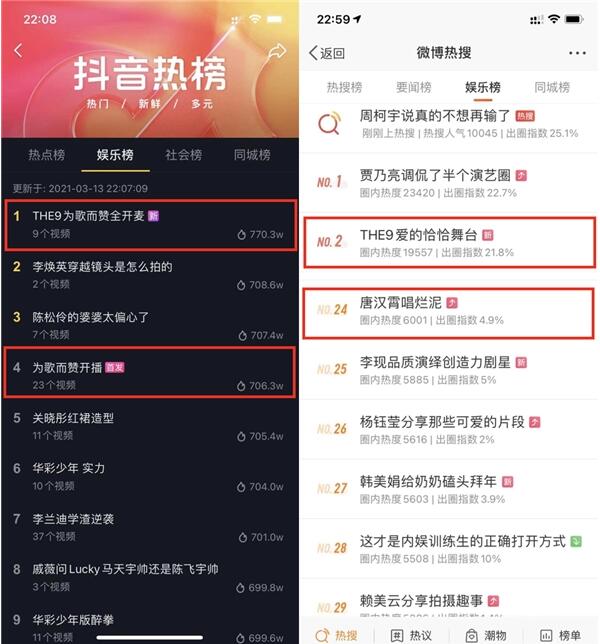This screenshot has width=600, height=644.
Task: Select the 要闻榜 tab in Weibo
Action: pos(414,87)
